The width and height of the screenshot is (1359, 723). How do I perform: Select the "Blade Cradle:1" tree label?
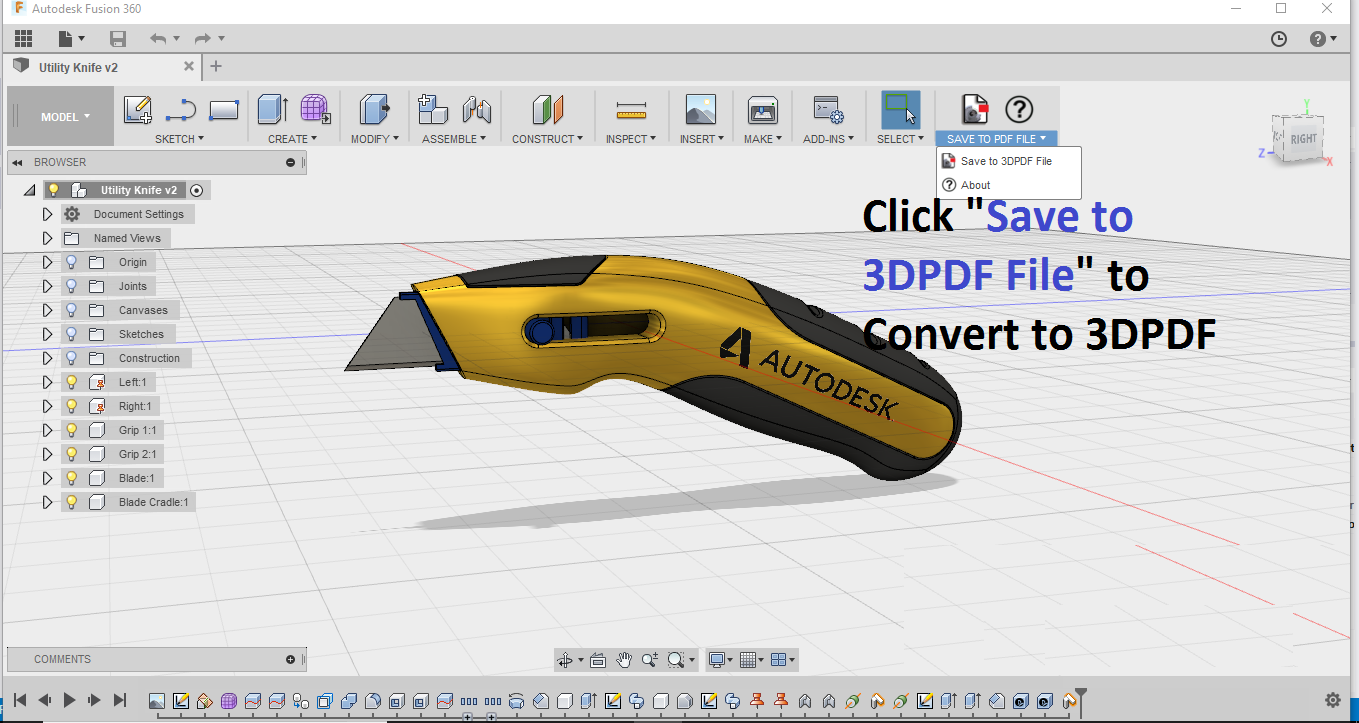coord(153,502)
